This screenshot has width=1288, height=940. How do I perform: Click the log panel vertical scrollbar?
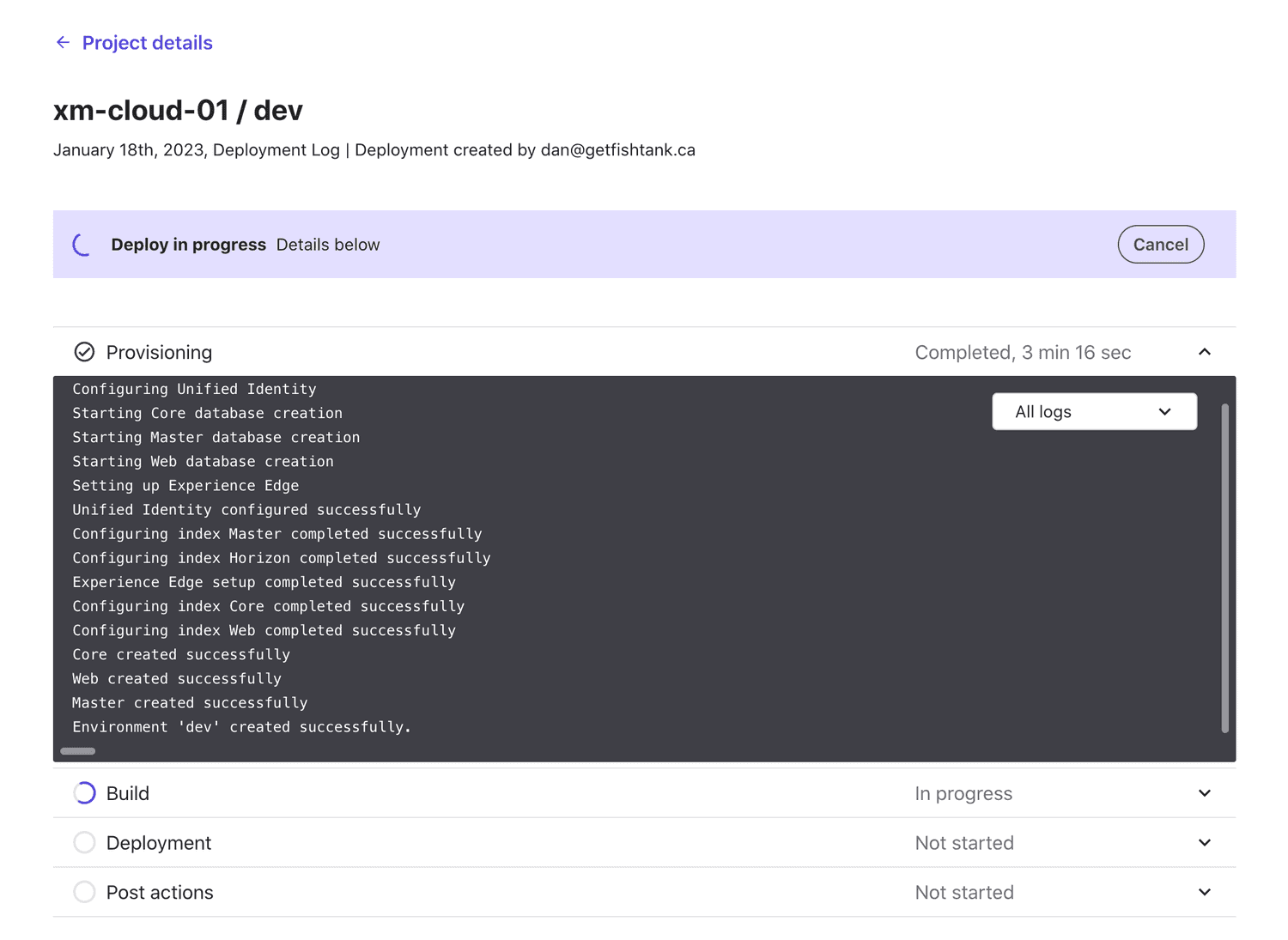coord(1224,568)
